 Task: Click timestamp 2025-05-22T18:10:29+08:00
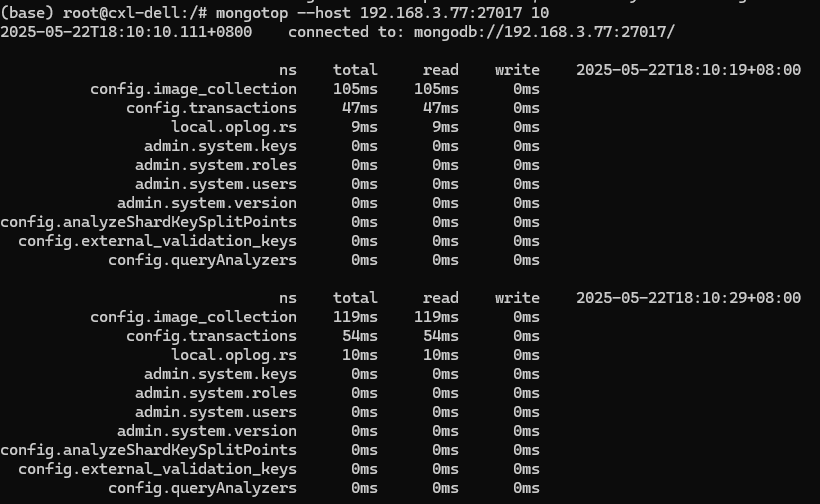pyautogui.click(x=688, y=298)
